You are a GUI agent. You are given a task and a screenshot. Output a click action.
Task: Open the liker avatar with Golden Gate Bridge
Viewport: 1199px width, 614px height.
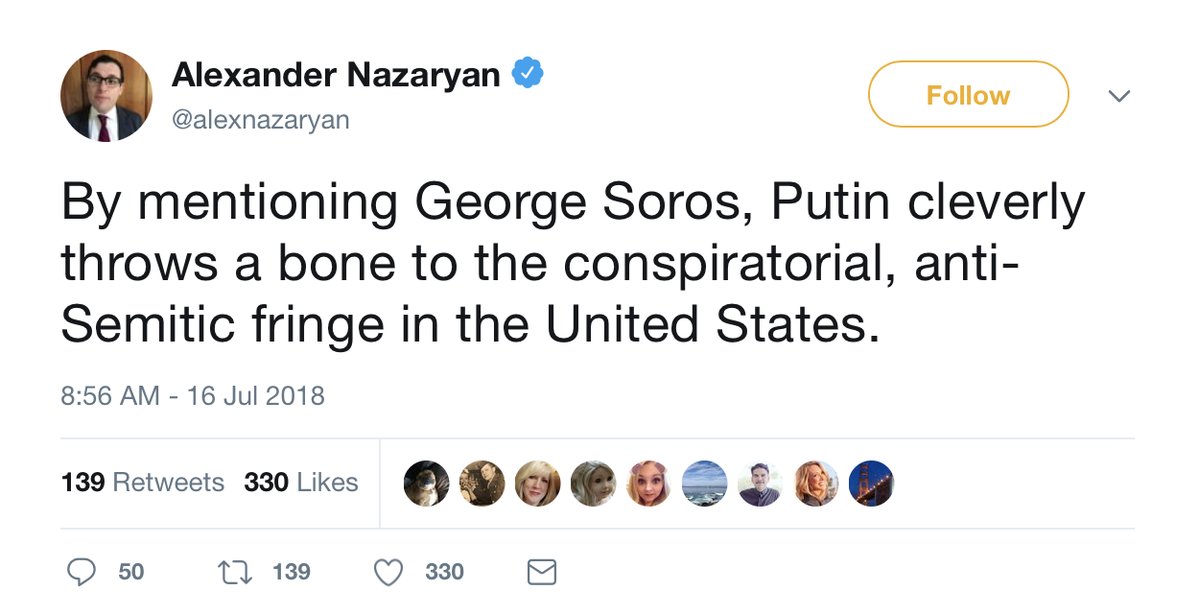coord(870,483)
